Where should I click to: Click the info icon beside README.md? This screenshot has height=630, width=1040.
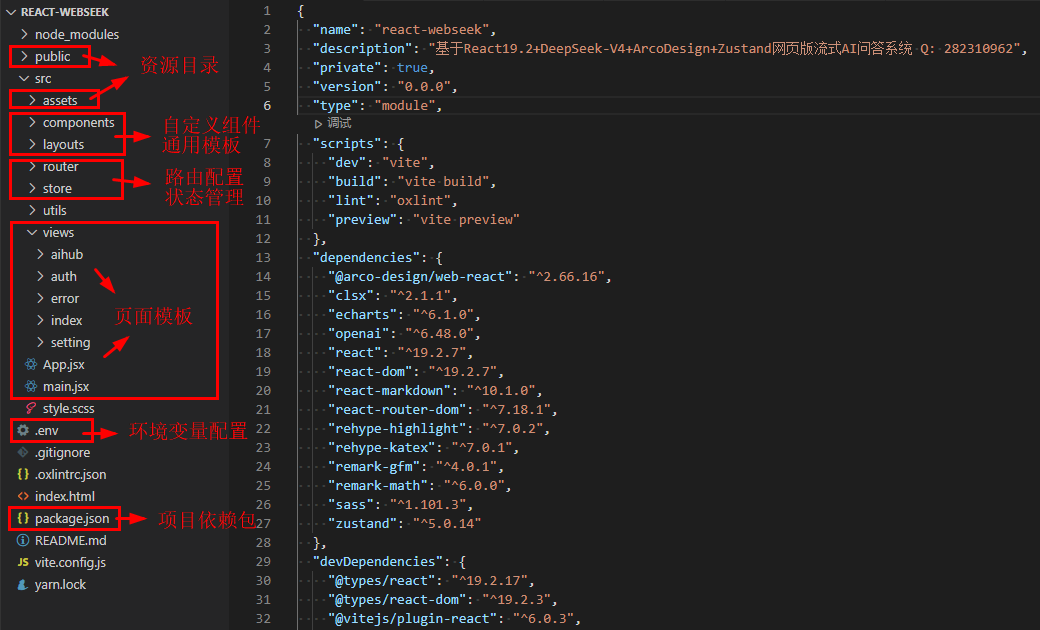[x=23, y=540]
